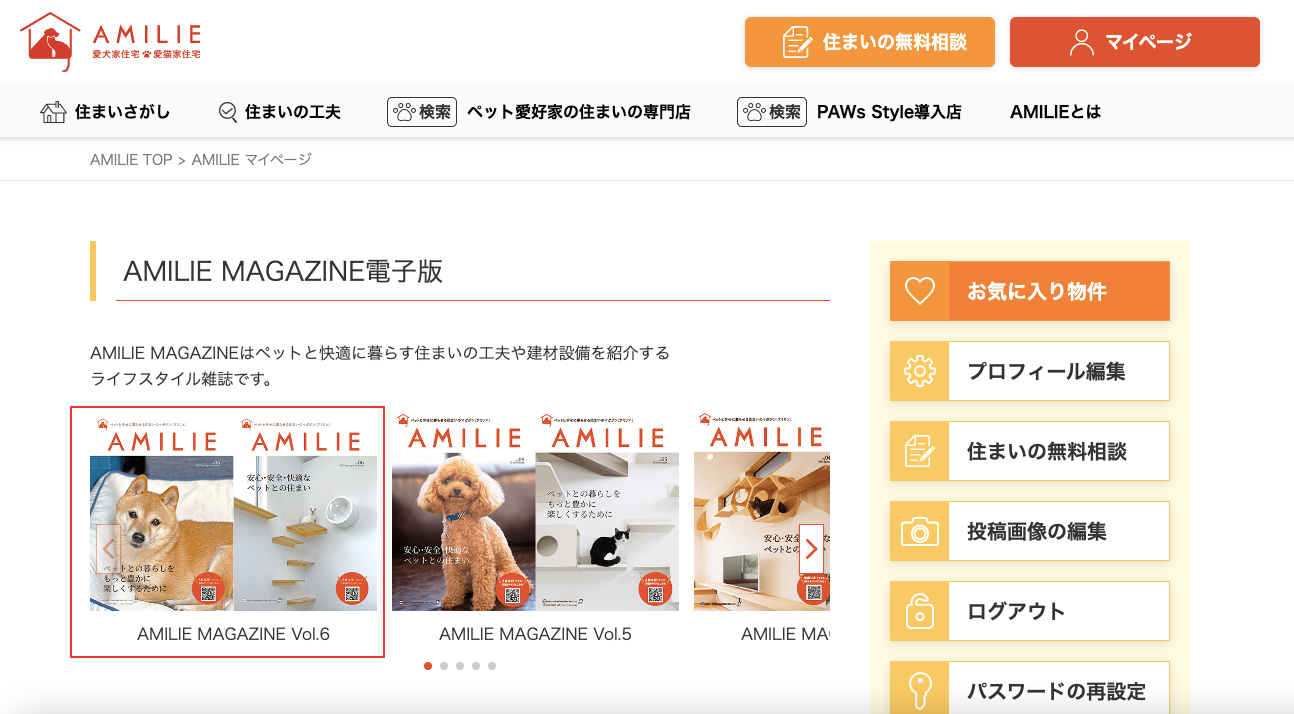Viewport: 1294px width, 714px height.
Task: Click the person icon in マイページ button
Action: (x=1081, y=42)
